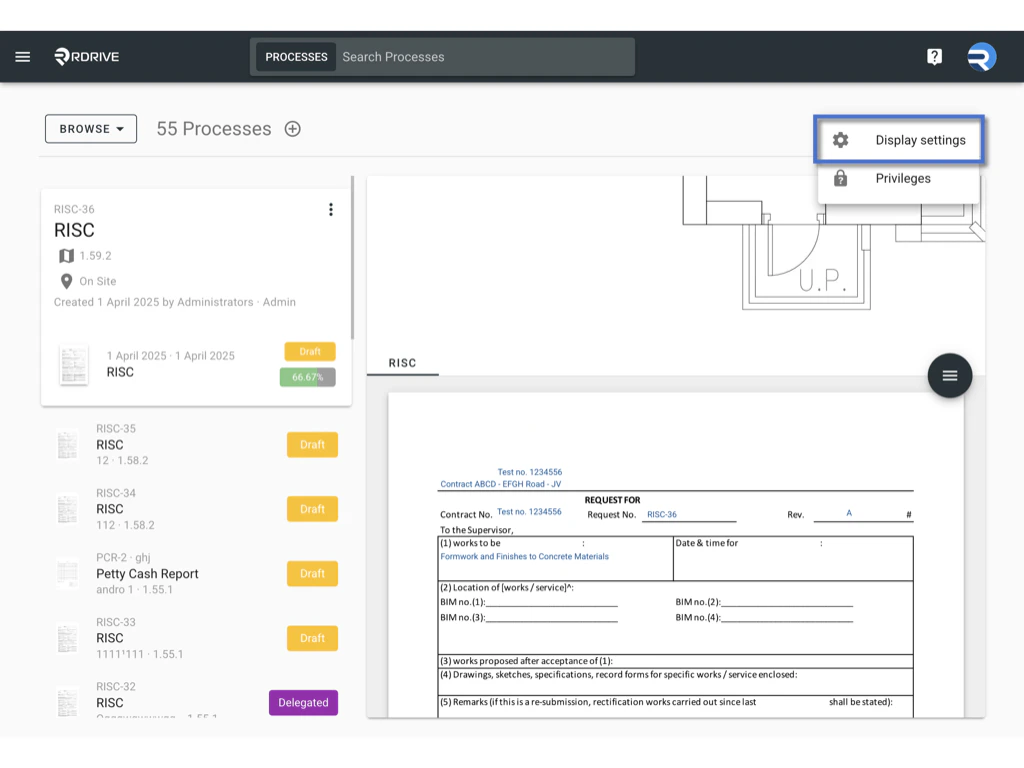Click Rev. value 'A' in form

click(849, 513)
